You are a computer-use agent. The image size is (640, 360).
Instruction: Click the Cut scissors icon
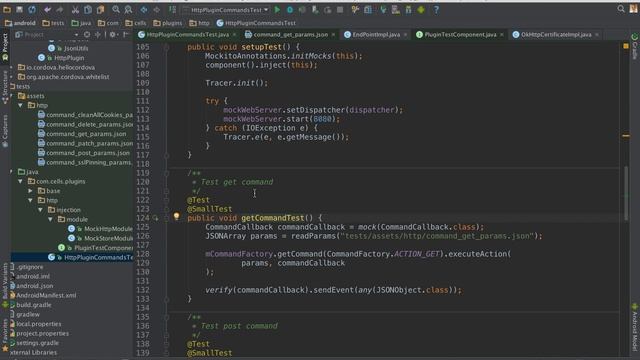76,9
